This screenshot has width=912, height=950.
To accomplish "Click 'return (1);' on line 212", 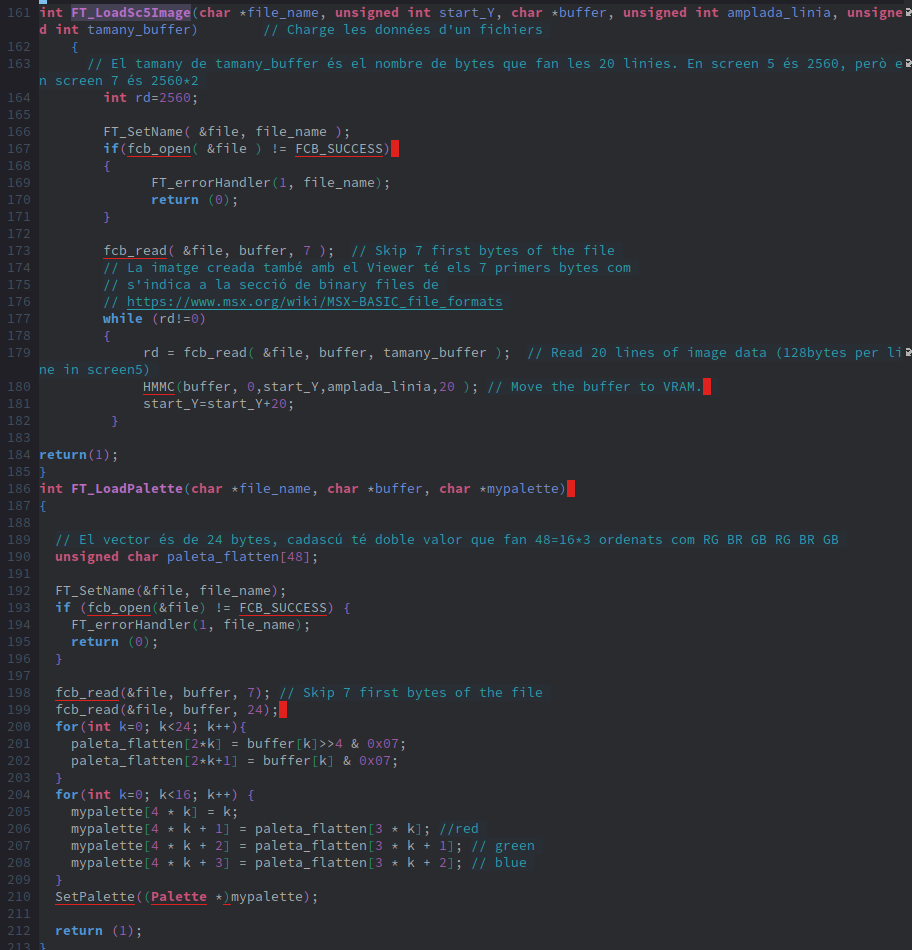I will pyautogui.click(x=98, y=931).
